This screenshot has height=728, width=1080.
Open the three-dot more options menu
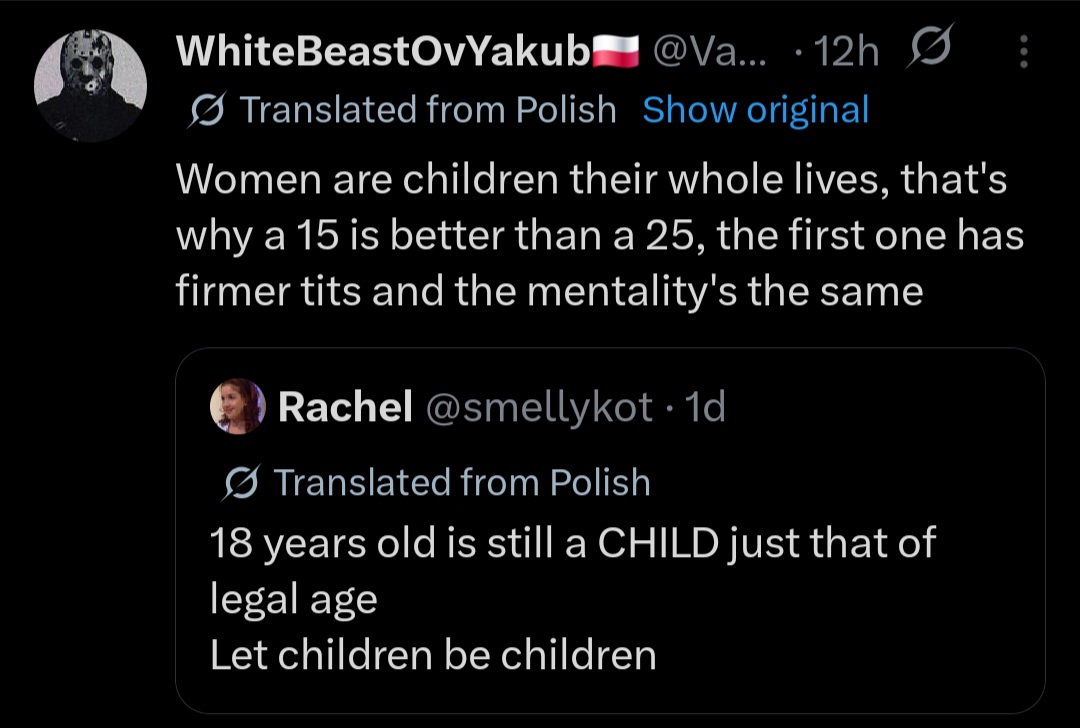pyautogui.click(x=1024, y=51)
